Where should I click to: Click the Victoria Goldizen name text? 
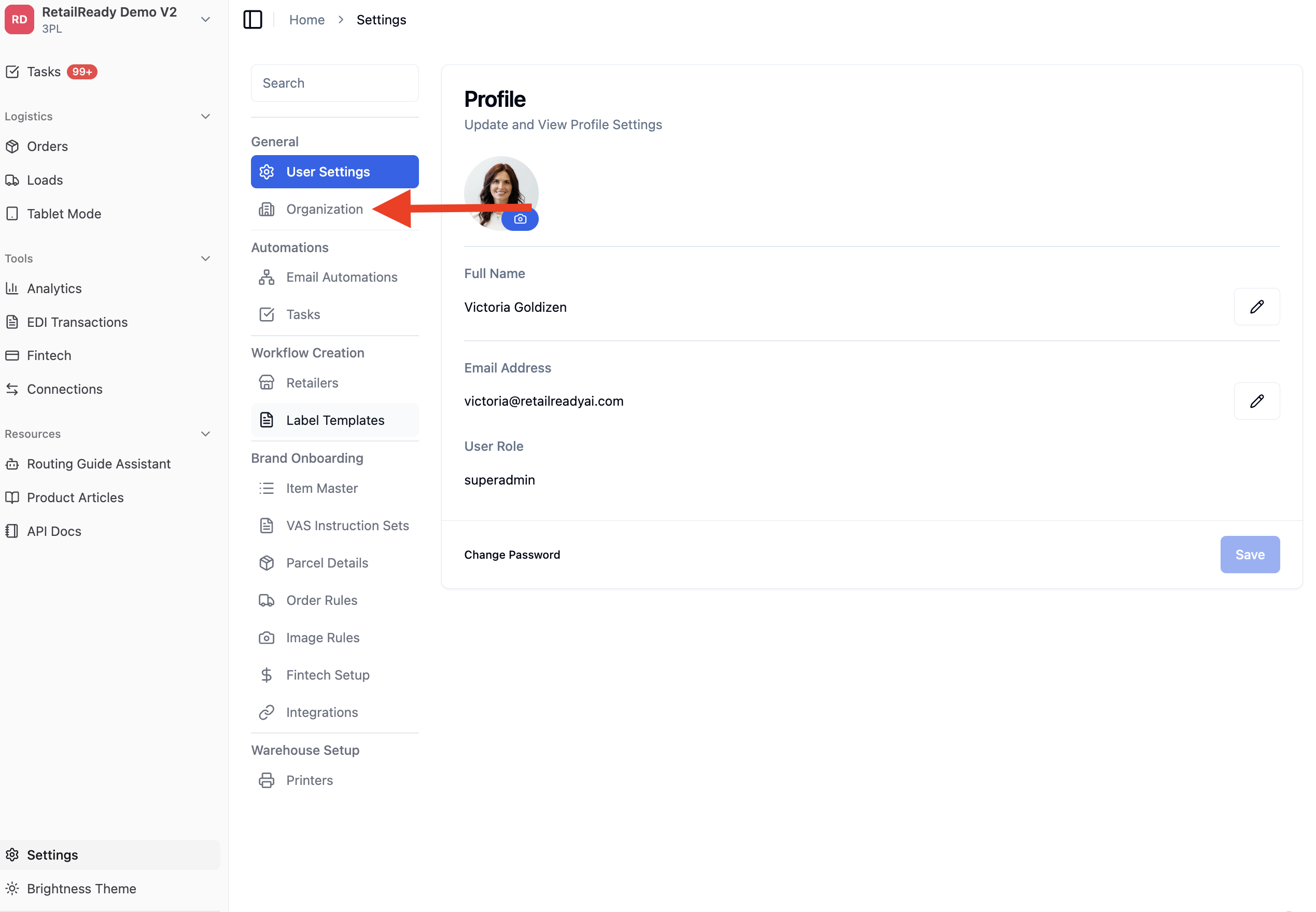point(515,308)
